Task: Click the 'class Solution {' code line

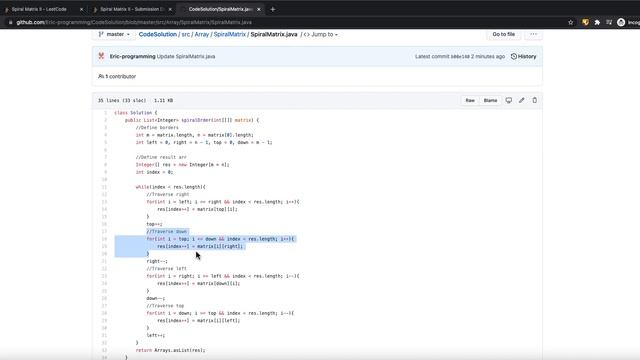Action: (x=136, y=113)
